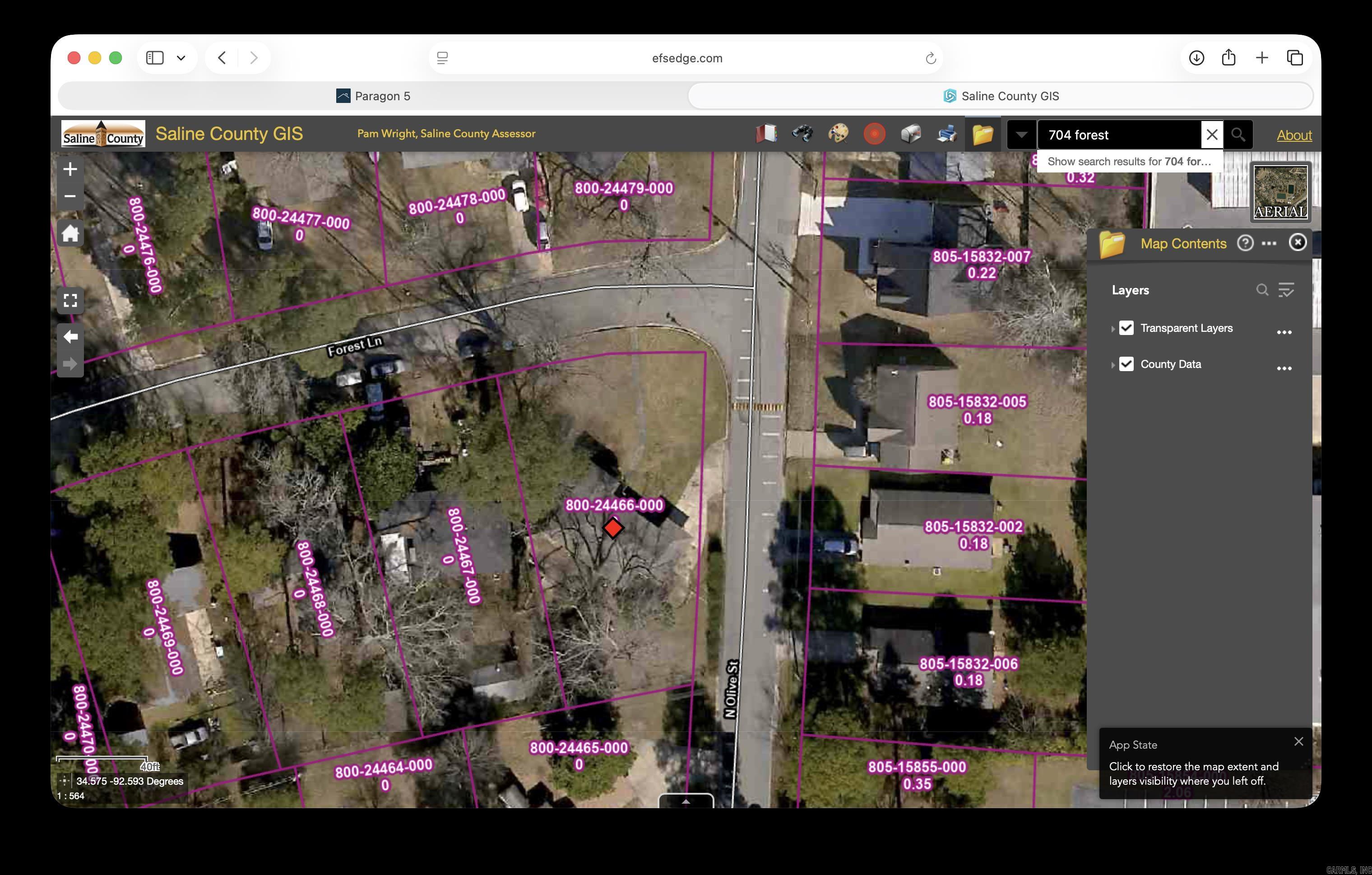
Task: Open search options dropdown arrow
Action: point(1022,135)
